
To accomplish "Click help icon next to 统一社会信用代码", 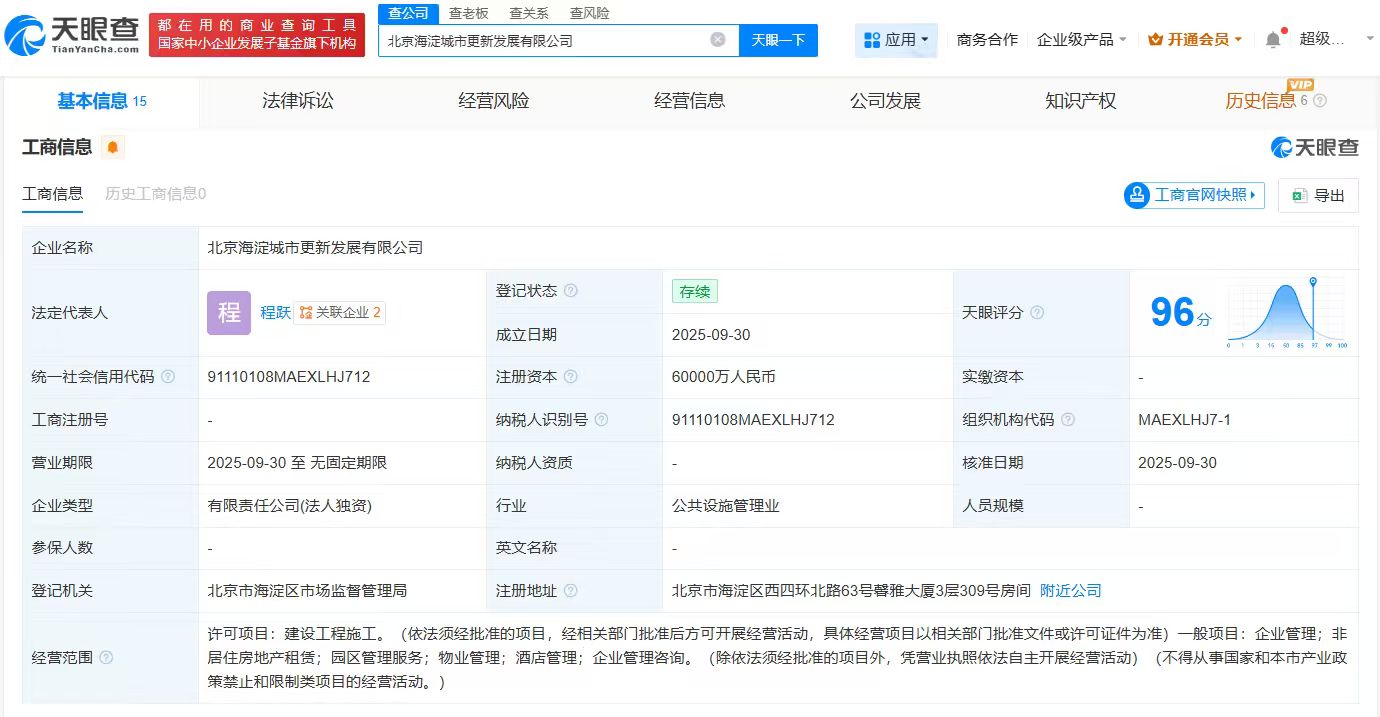I will click(x=168, y=377).
